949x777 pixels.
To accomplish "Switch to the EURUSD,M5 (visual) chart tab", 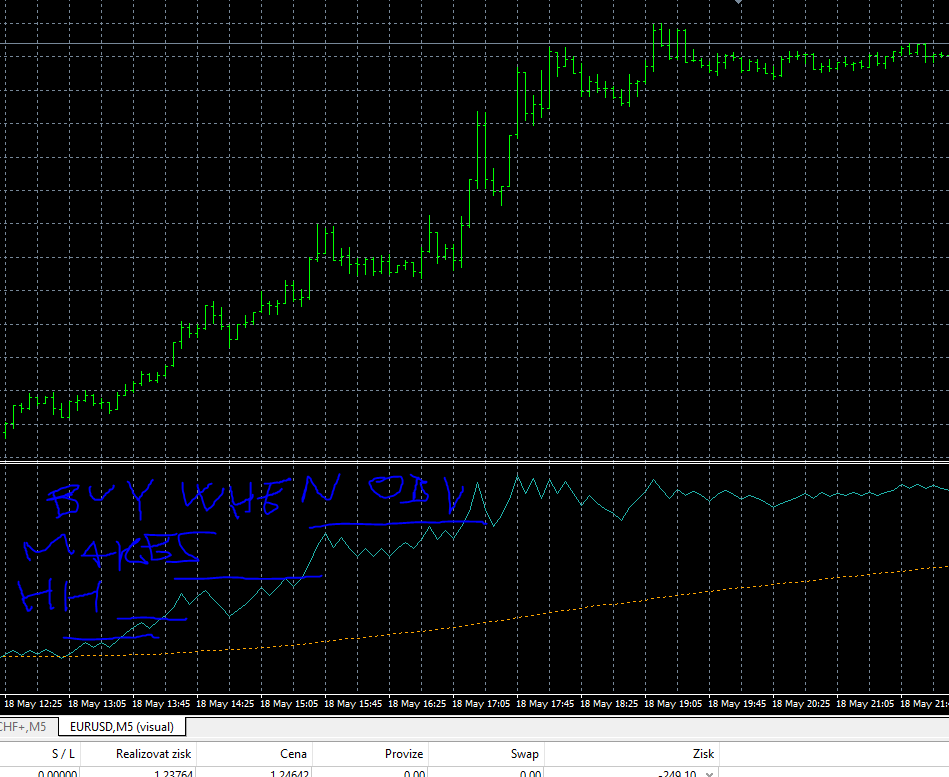I will click(x=122, y=727).
